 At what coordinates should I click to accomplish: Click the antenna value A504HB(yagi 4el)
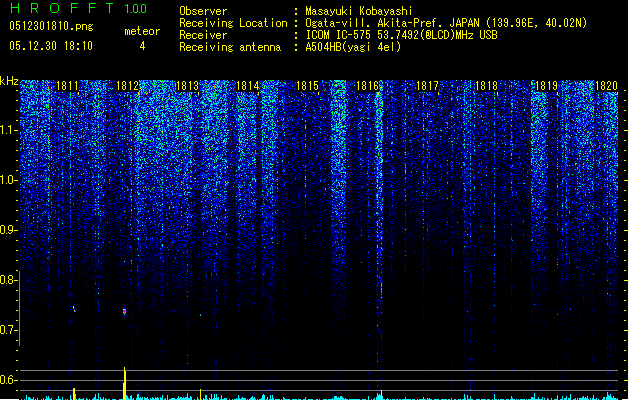pyautogui.click(x=353, y=47)
